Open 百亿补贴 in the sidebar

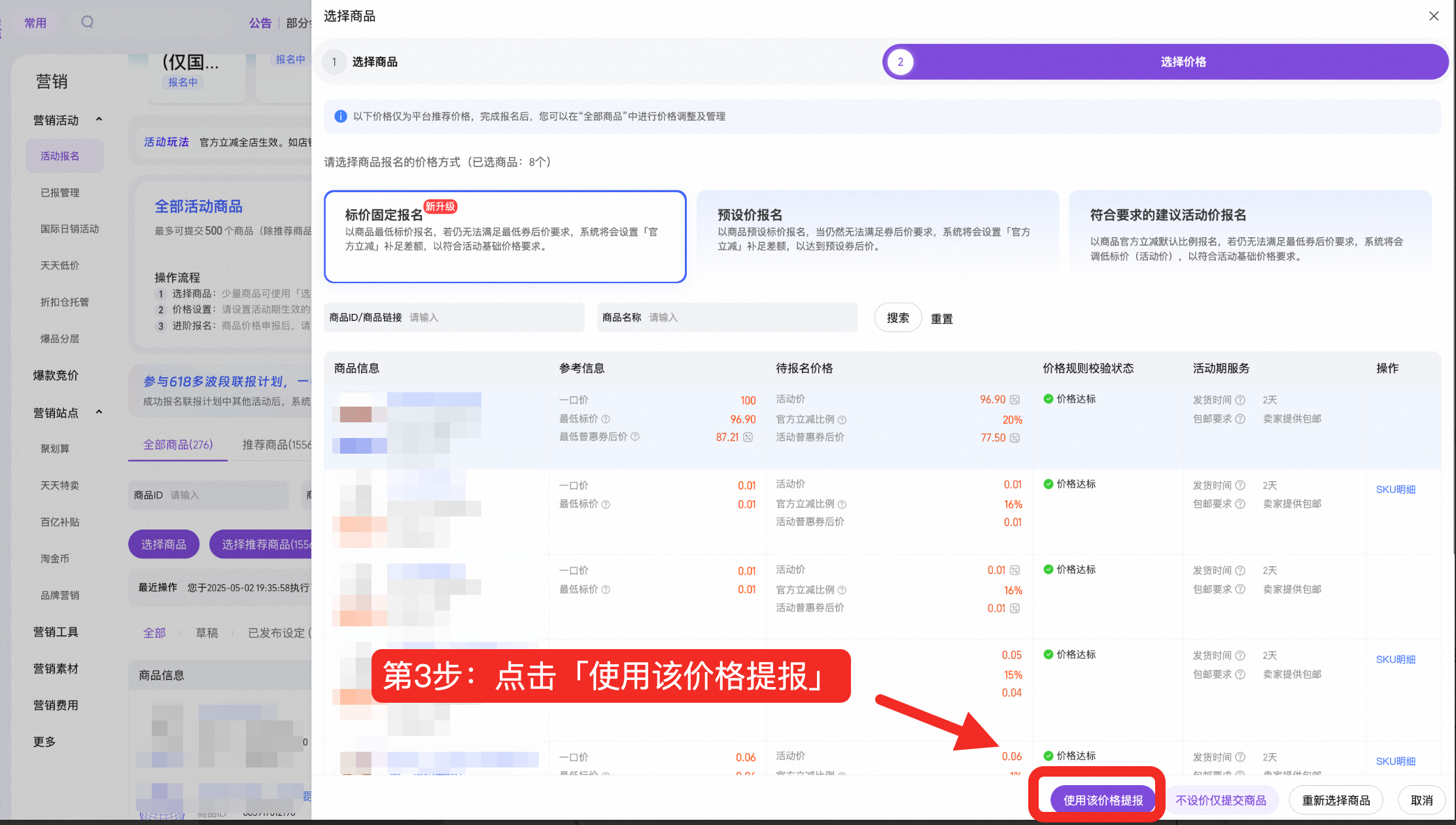pos(60,522)
